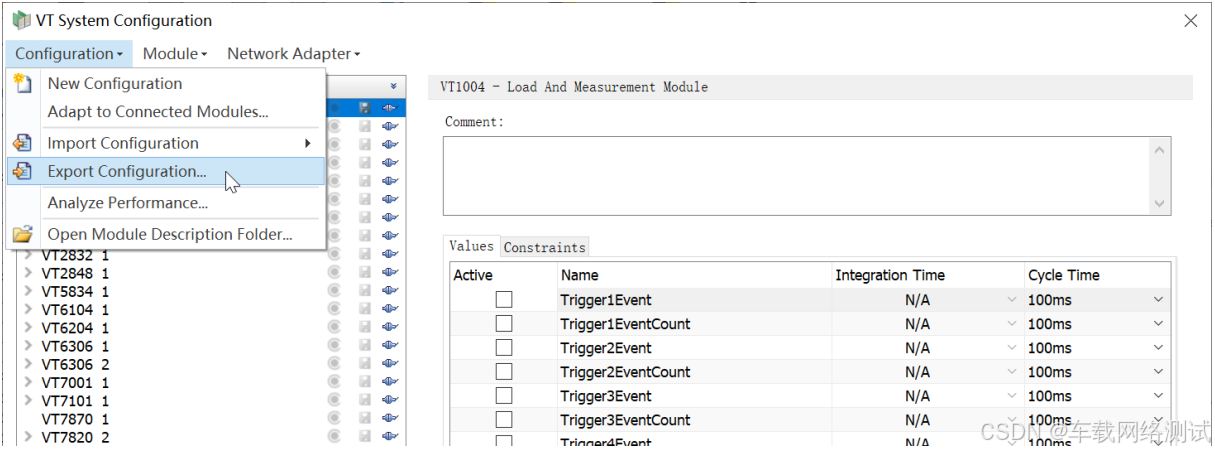Select Analyze Performance... menu entry
Image resolution: width=1215 pixels, height=451 pixels.
[166, 202]
